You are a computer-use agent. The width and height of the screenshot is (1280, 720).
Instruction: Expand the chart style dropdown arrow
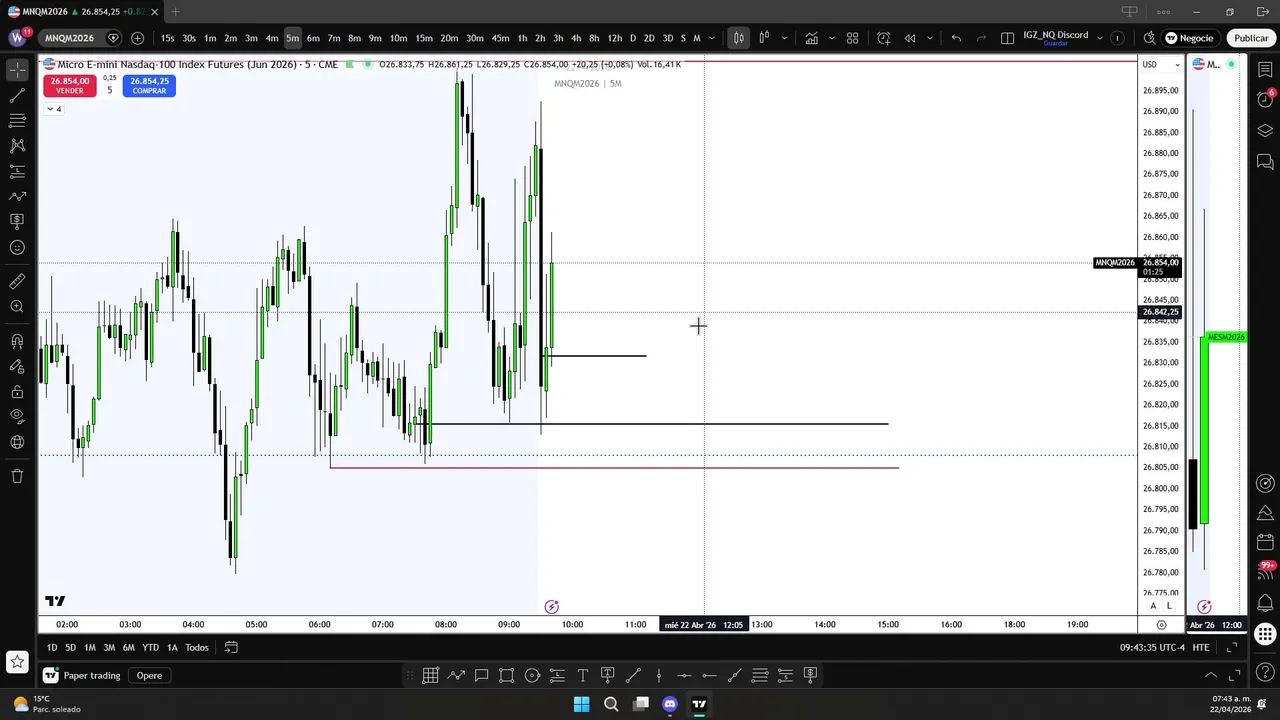pos(784,38)
